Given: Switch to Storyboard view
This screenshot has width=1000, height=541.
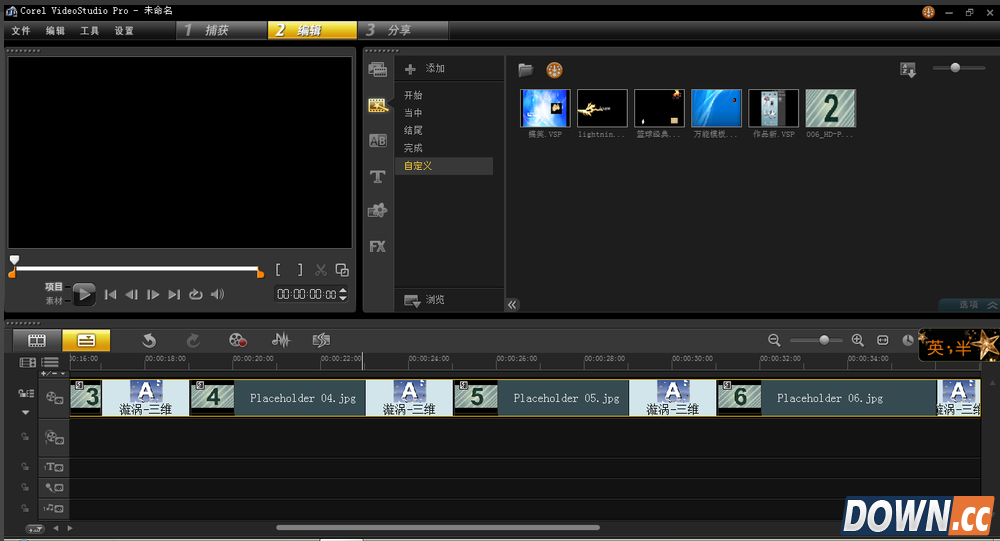Looking at the screenshot, I should [37, 341].
